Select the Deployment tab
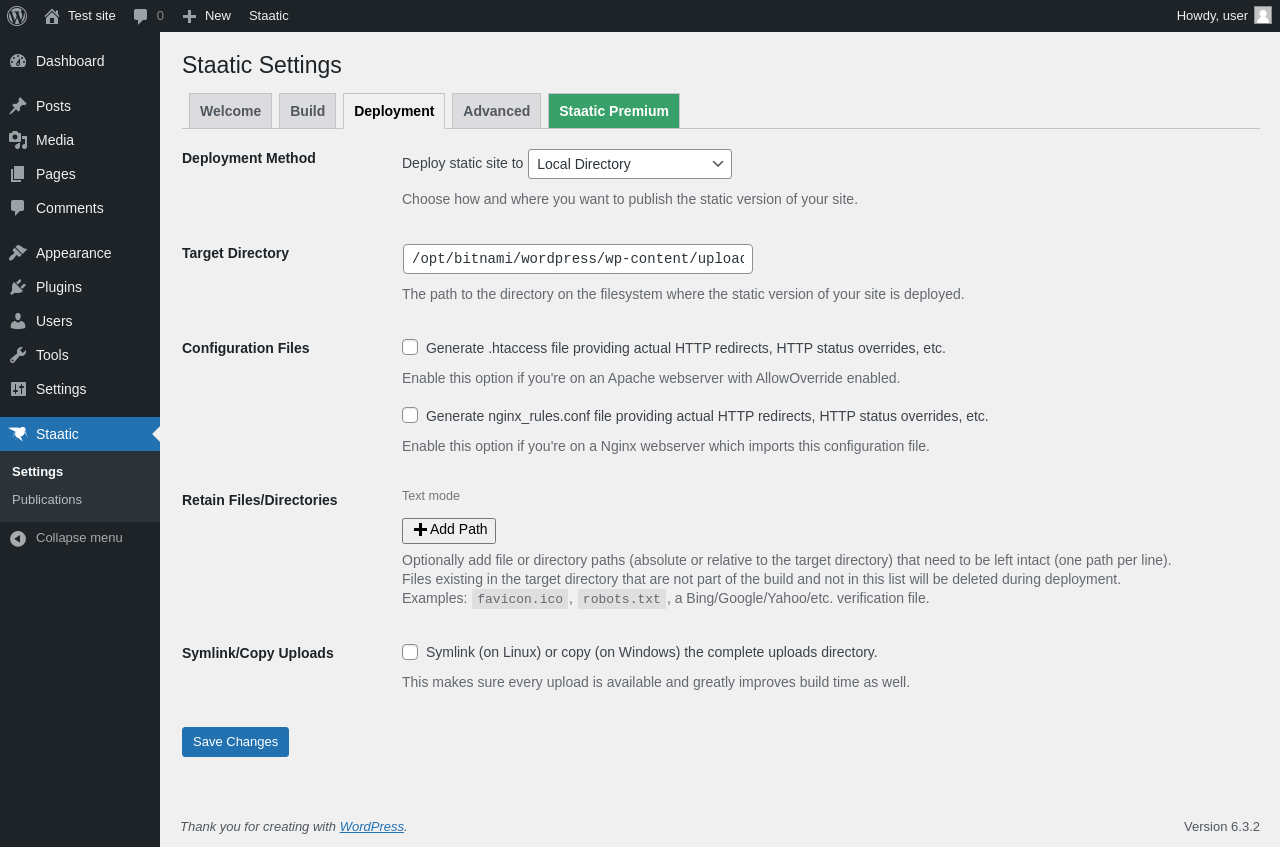 (394, 111)
